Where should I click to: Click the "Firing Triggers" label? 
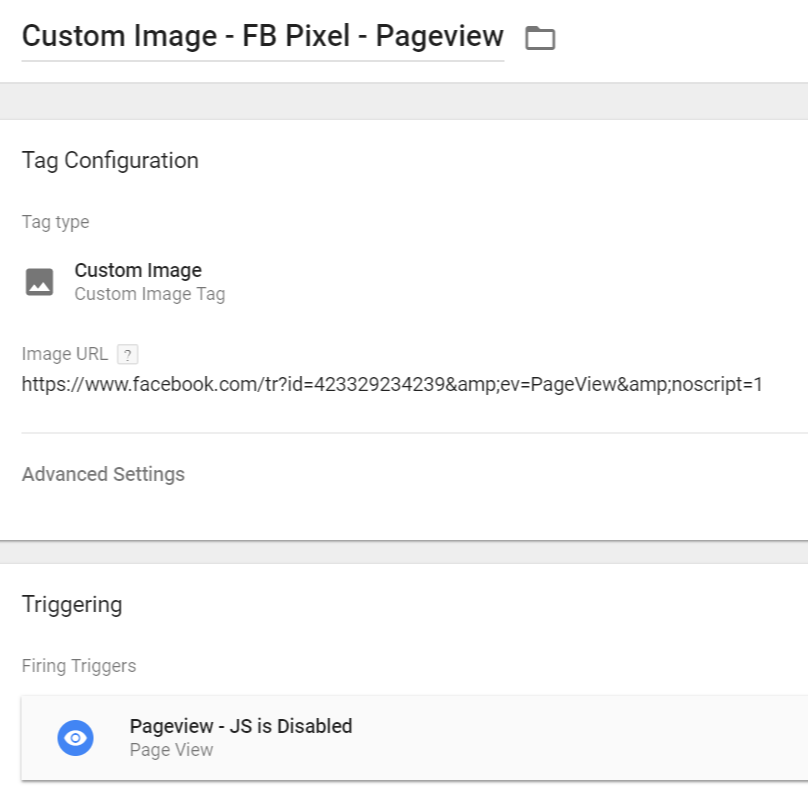coord(79,666)
